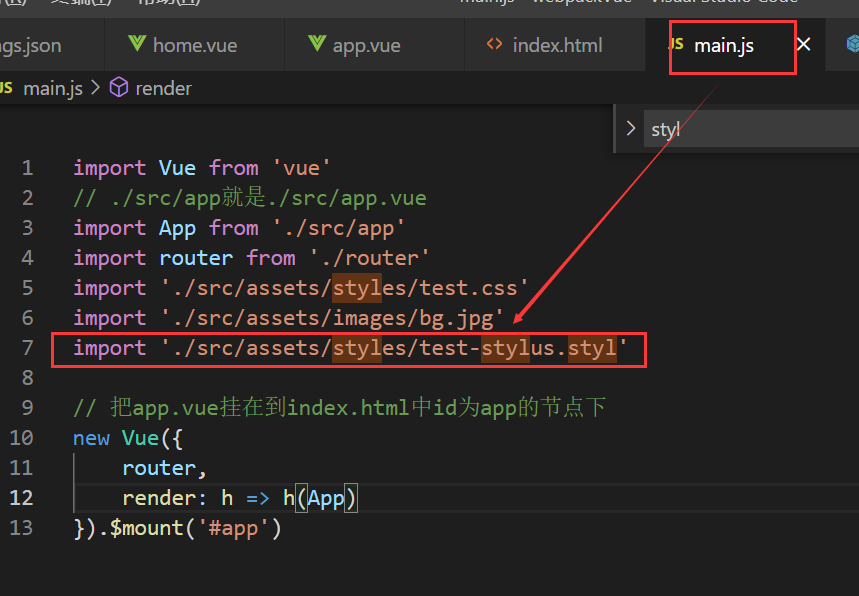Click h(App) on the render line
859x596 pixels.
pyautogui.click(x=320, y=498)
